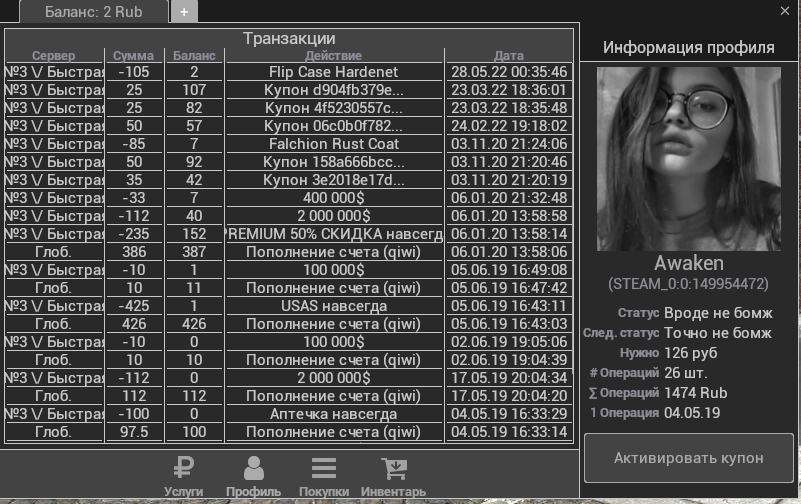
Task: Sort by the Баланс column header
Action: 194,56
